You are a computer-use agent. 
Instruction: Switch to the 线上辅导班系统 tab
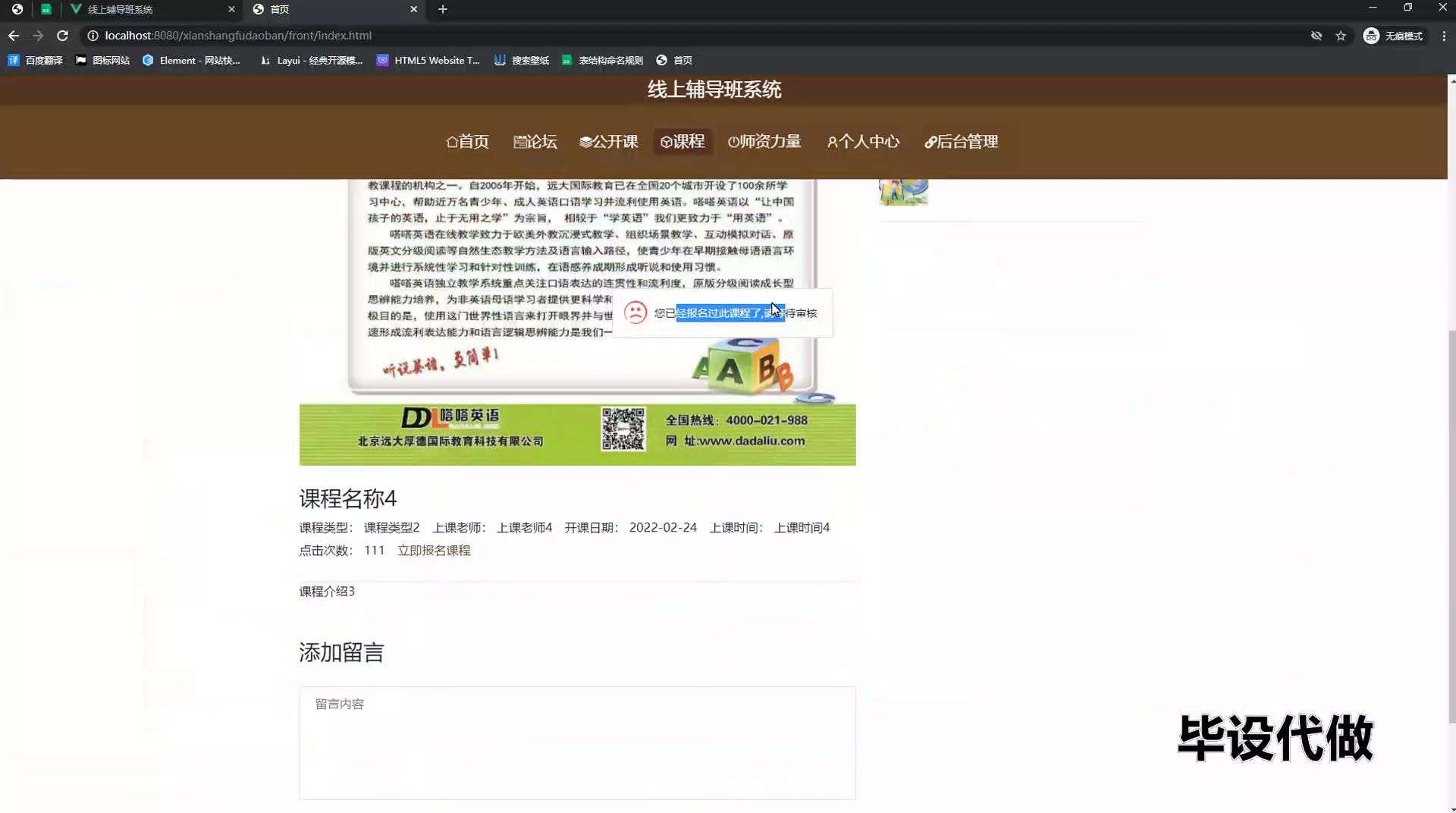pyautogui.click(x=144, y=9)
